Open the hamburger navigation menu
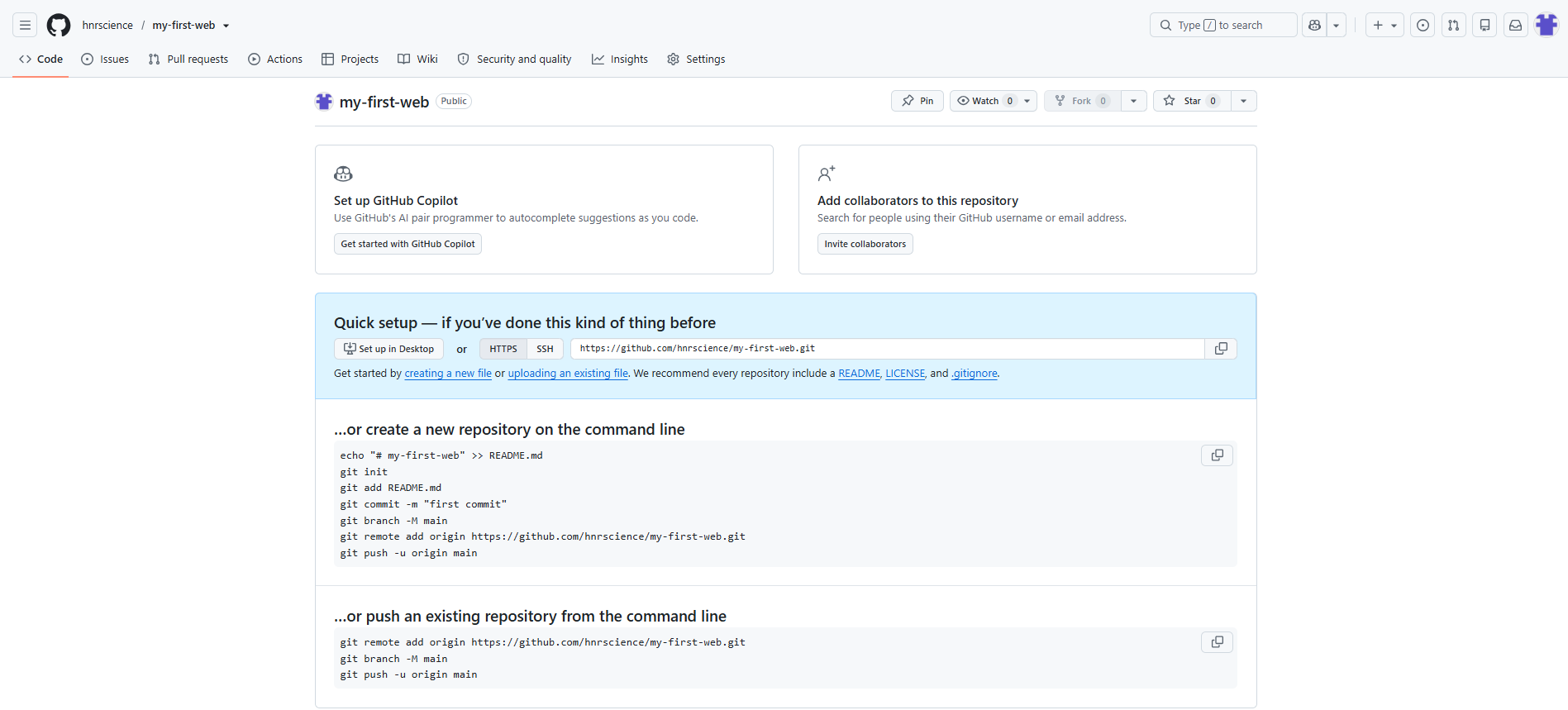The image size is (1568, 710). click(x=26, y=25)
